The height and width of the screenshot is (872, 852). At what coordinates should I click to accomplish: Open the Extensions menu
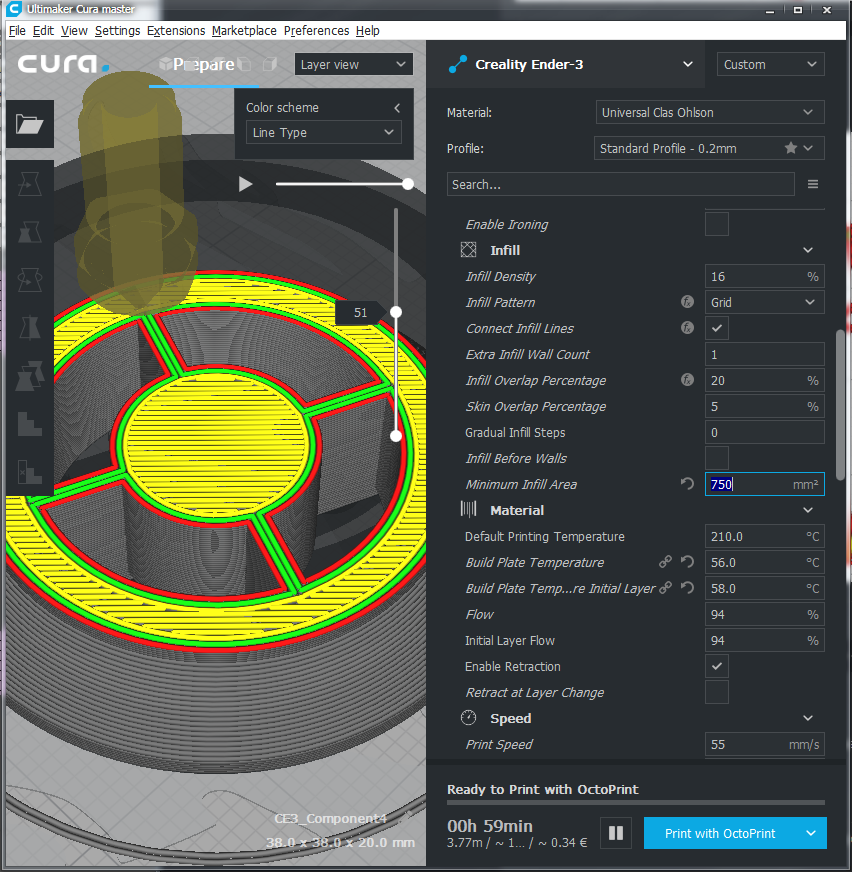click(176, 31)
